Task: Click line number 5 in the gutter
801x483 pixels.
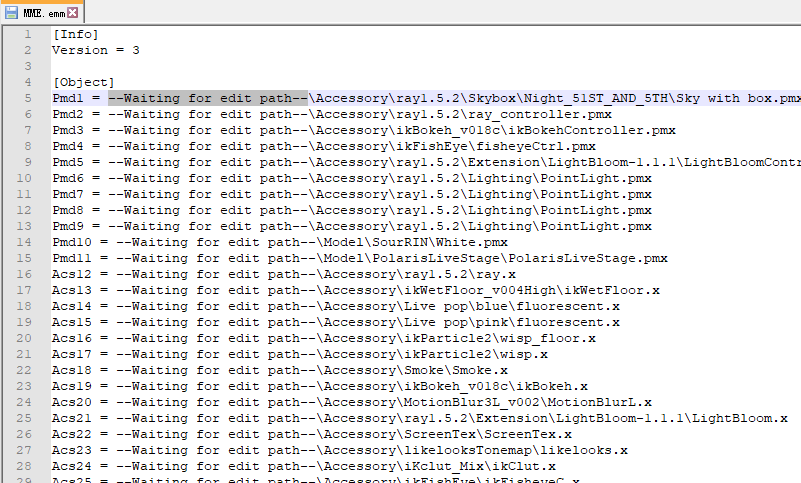Action: click(x=28, y=98)
